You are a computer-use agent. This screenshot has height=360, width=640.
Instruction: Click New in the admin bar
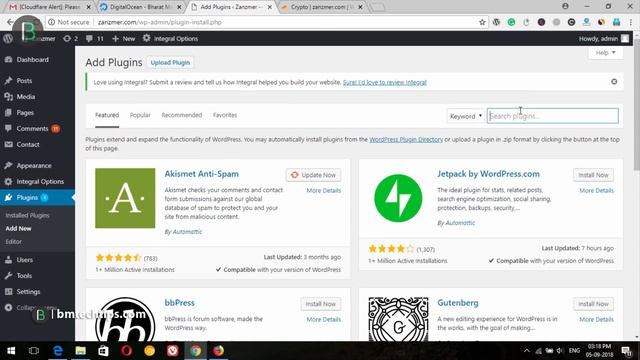[124, 39]
